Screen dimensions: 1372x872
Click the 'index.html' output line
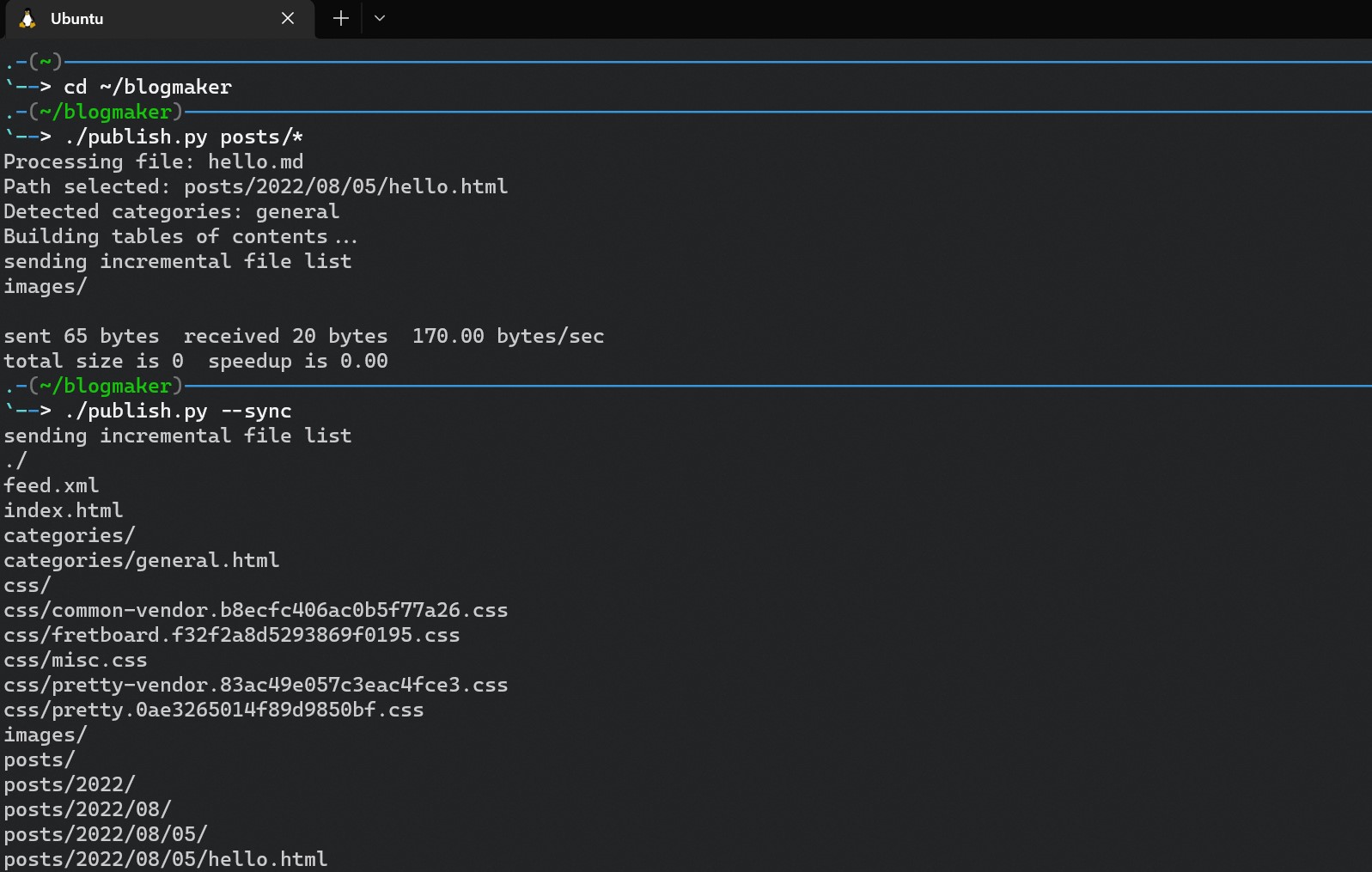pos(64,510)
